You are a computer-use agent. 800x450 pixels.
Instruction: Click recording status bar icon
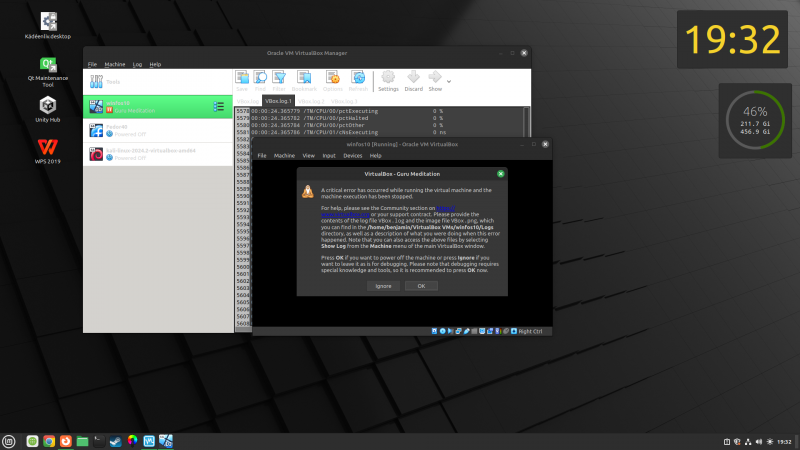coord(490,331)
